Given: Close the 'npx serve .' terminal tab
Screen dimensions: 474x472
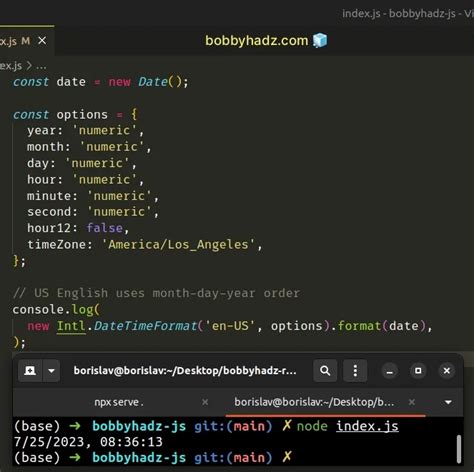Looking at the screenshot, I should pyautogui.click(x=205, y=402).
